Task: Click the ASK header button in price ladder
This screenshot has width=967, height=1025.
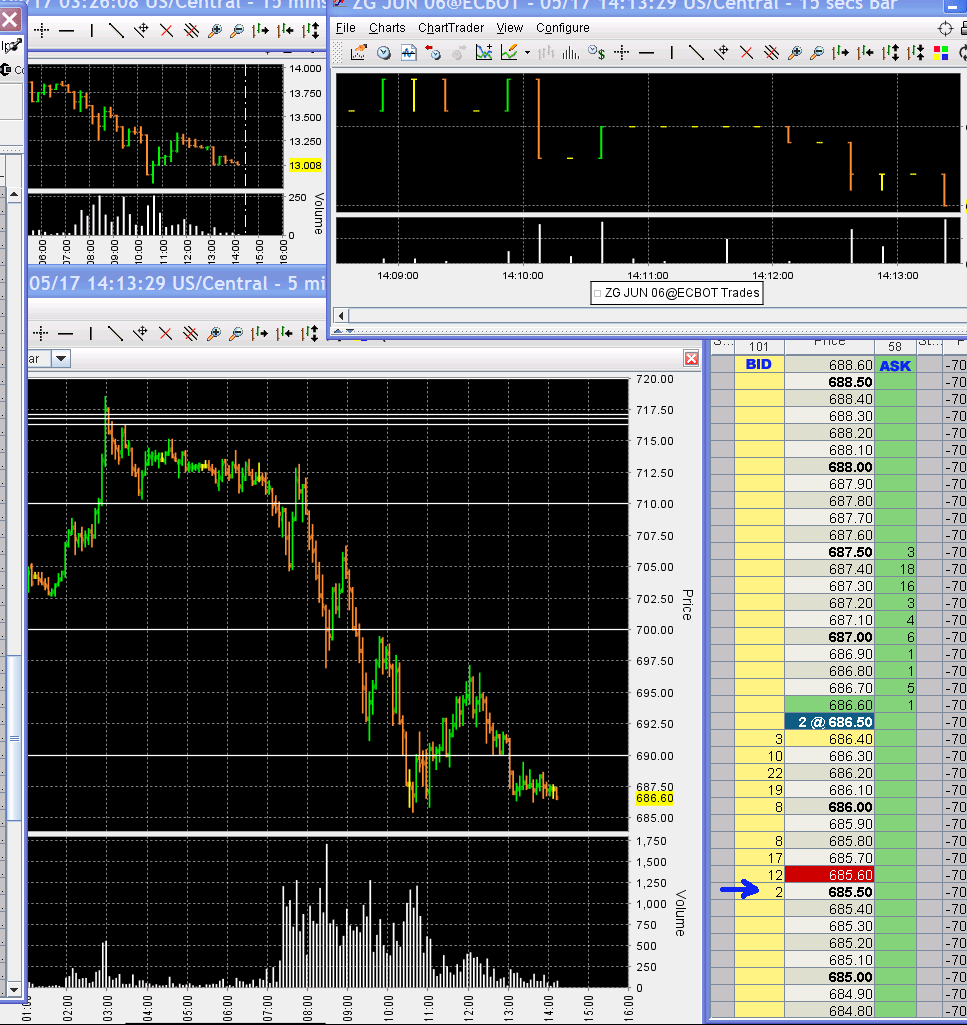Action: tap(895, 365)
